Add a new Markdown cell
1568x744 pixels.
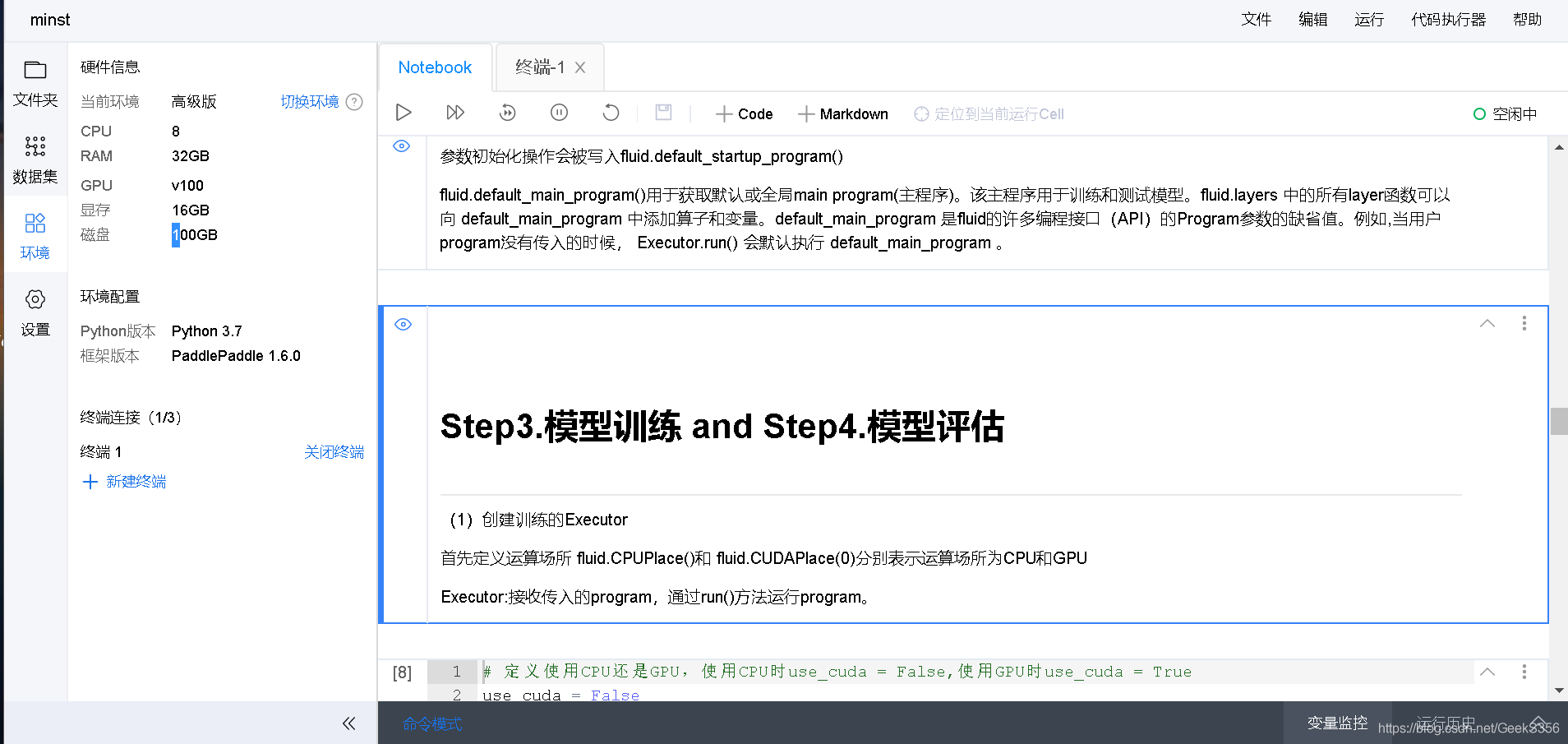click(843, 114)
